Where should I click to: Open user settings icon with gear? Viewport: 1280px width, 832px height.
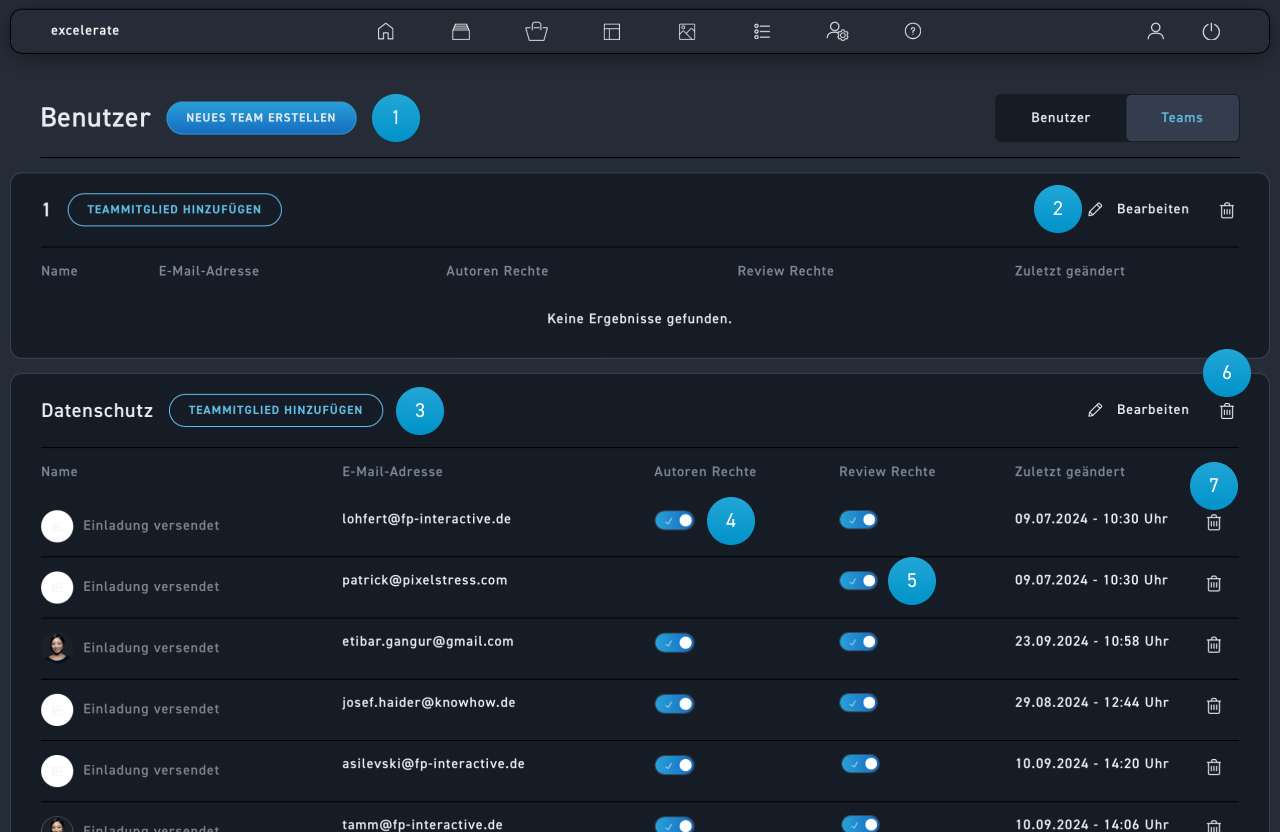point(837,31)
